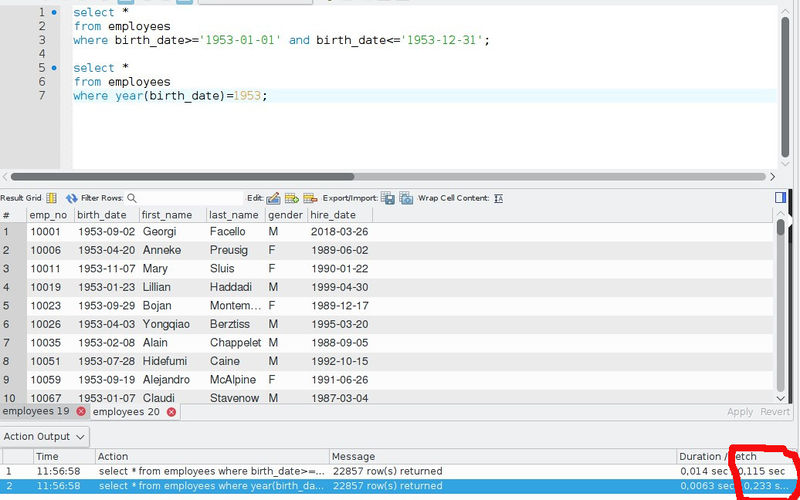Viewport: 800px width, 500px height.
Task: Click the cell with last name Preusig
Action: (x=229, y=250)
